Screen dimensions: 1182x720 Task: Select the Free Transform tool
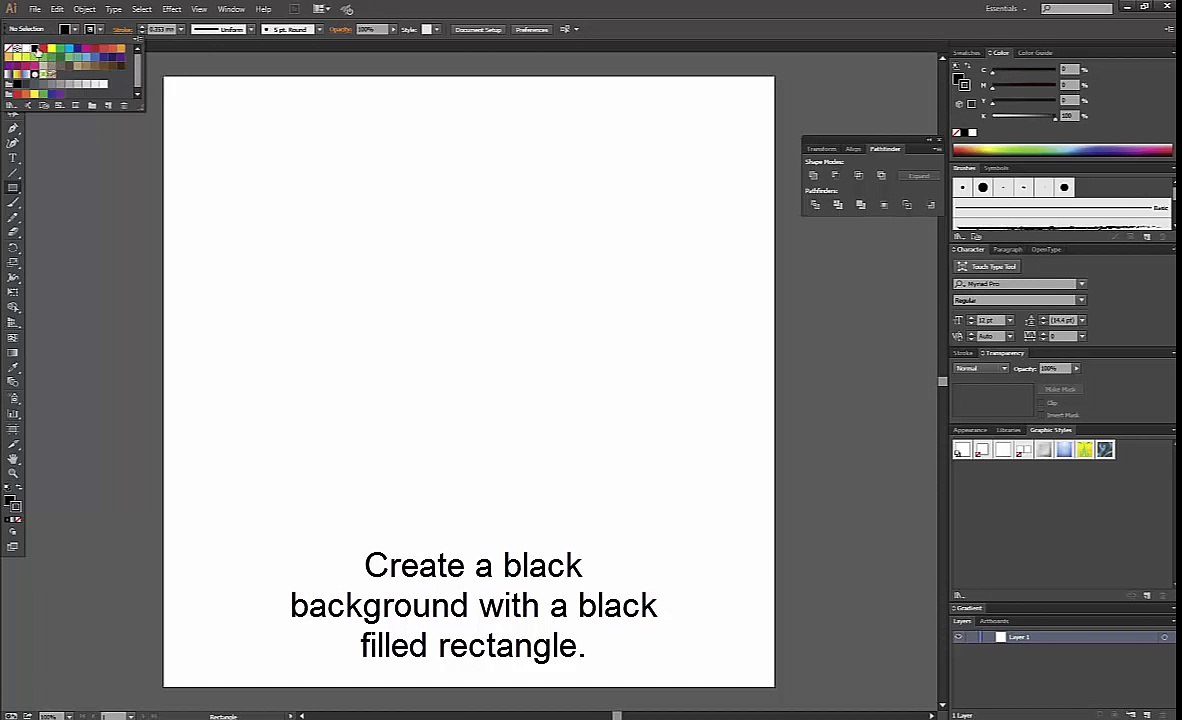(x=13, y=293)
